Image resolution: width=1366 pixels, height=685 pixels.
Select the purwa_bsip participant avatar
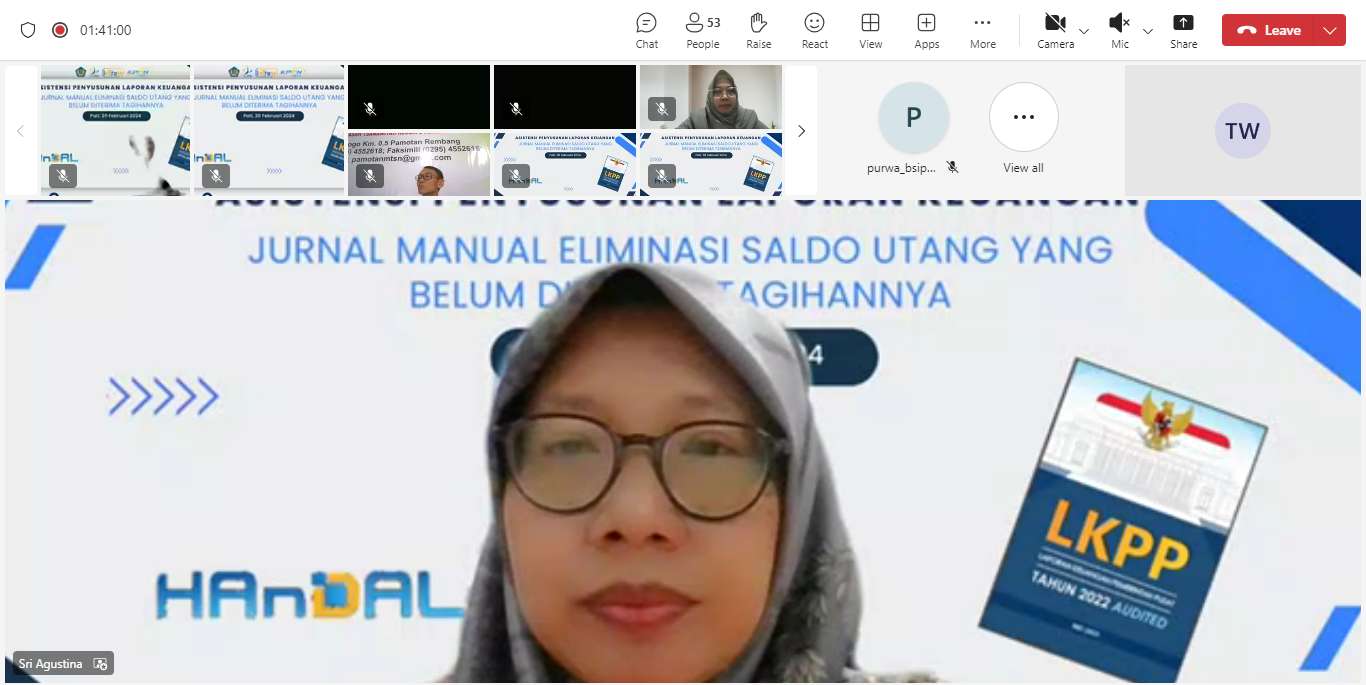(913, 118)
